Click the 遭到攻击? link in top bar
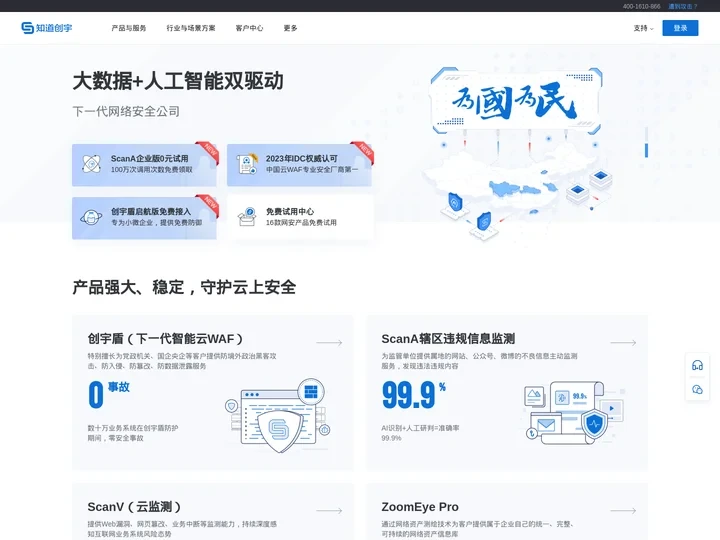Image resolution: width=720 pixels, height=540 pixels. click(683, 6)
